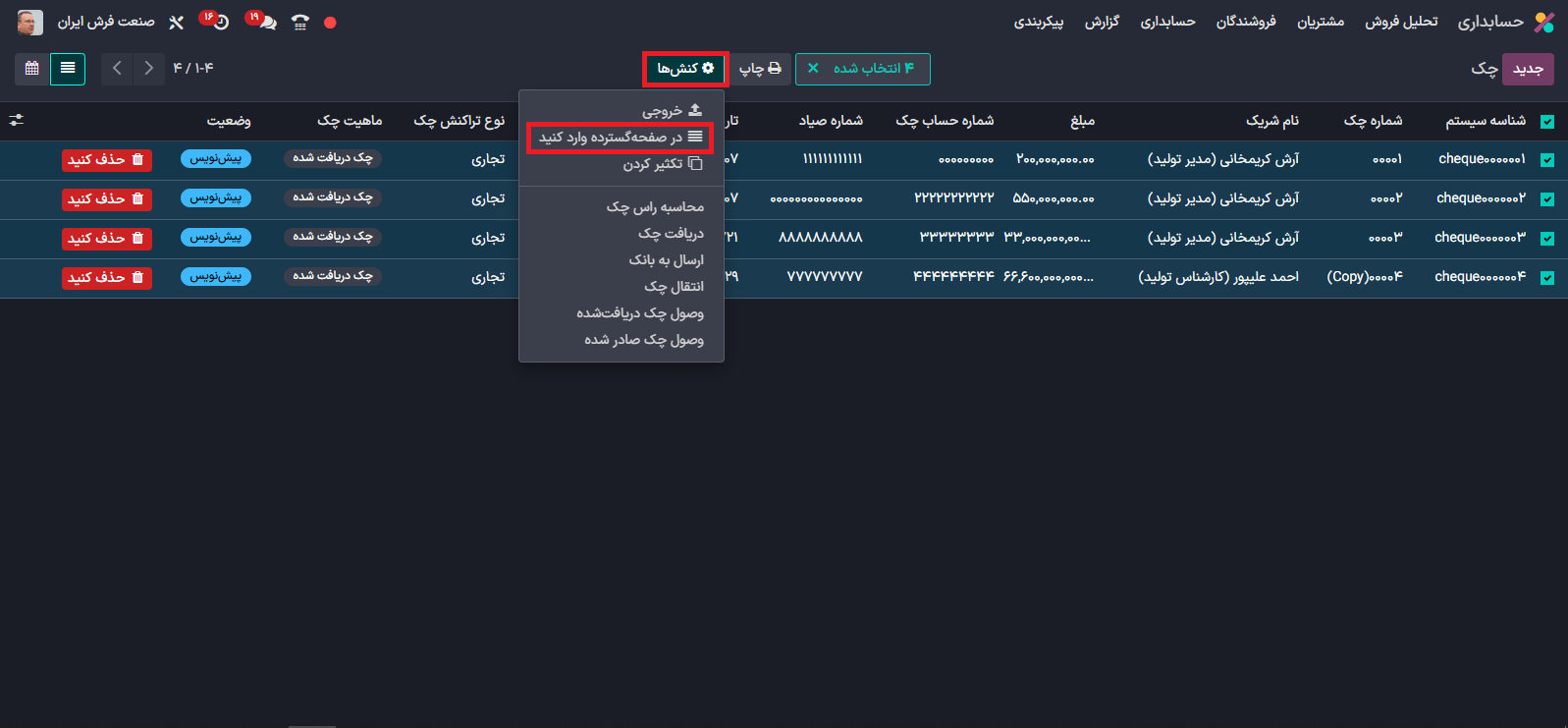The width and height of the screenshot is (1568, 728).
Task: Click the phone call icon
Action: pos(300,23)
